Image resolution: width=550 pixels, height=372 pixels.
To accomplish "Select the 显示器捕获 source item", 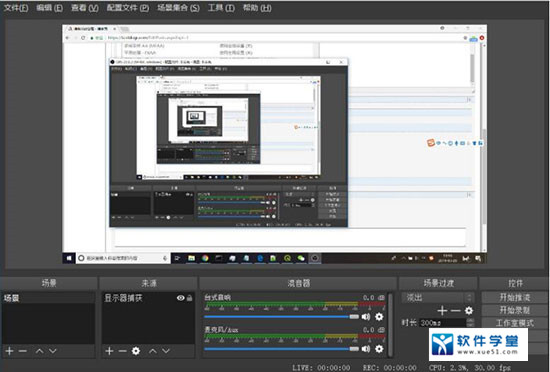I will pyautogui.click(x=148, y=298).
